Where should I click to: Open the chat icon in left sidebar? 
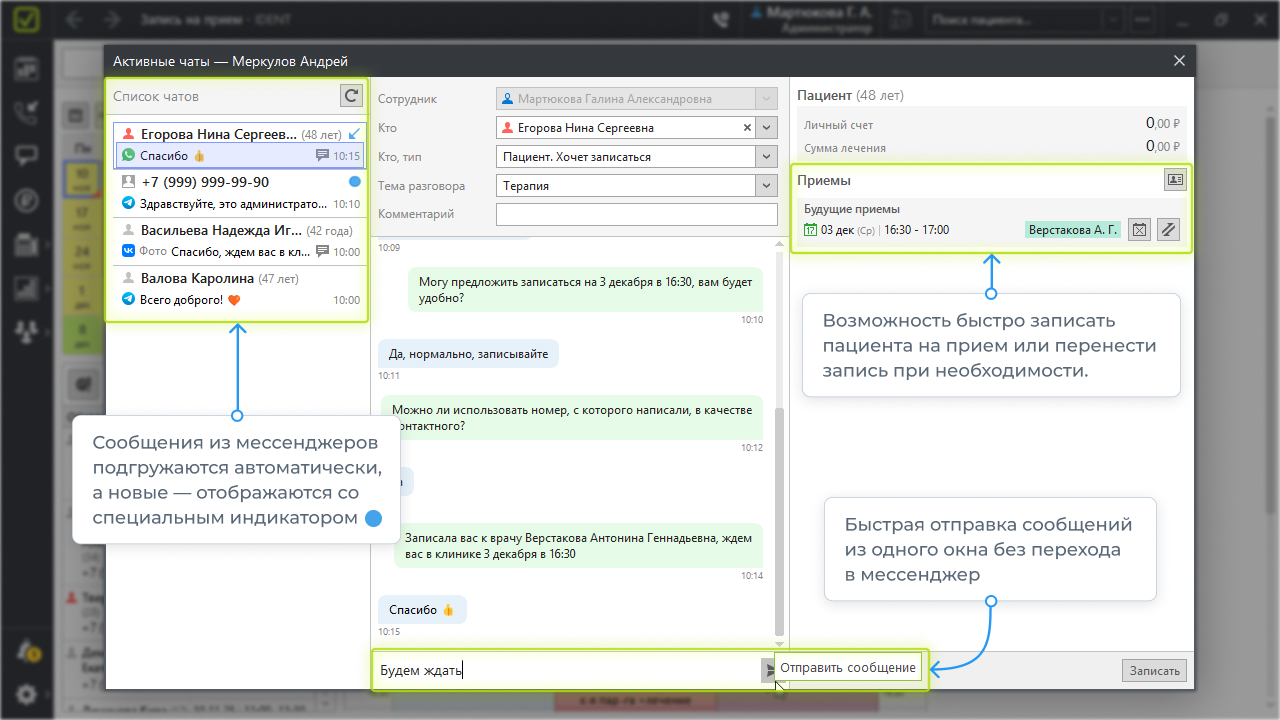coord(26,156)
